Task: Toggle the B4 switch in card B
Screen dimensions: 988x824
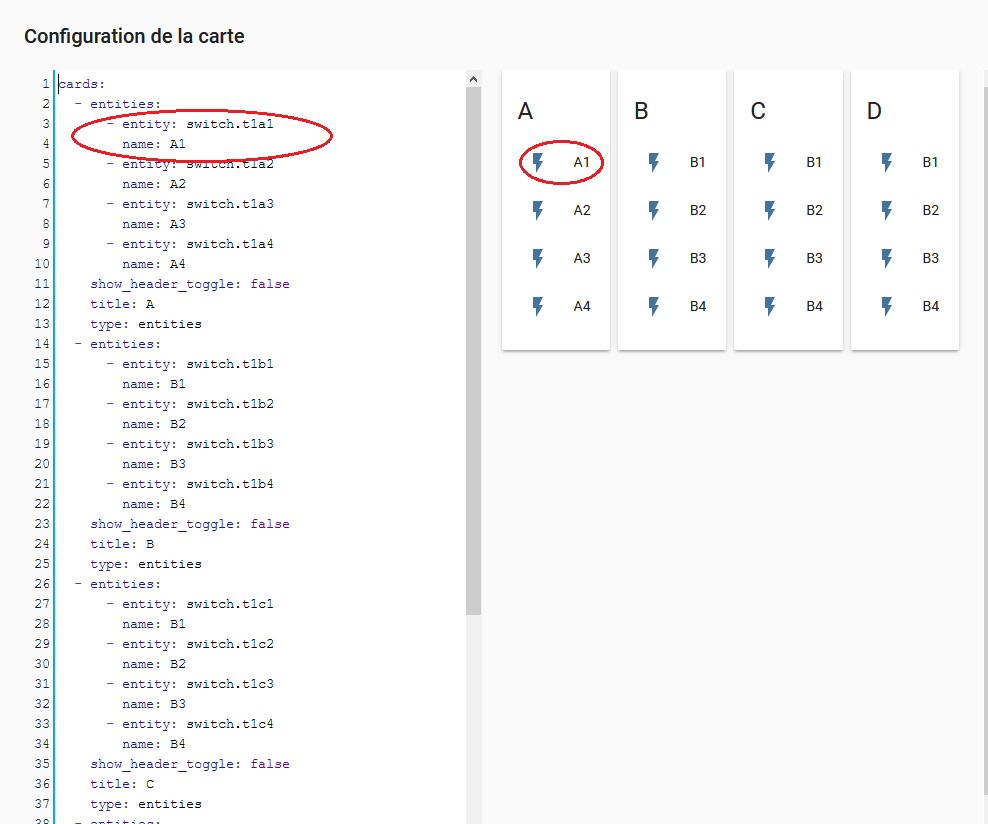Action: point(653,306)
